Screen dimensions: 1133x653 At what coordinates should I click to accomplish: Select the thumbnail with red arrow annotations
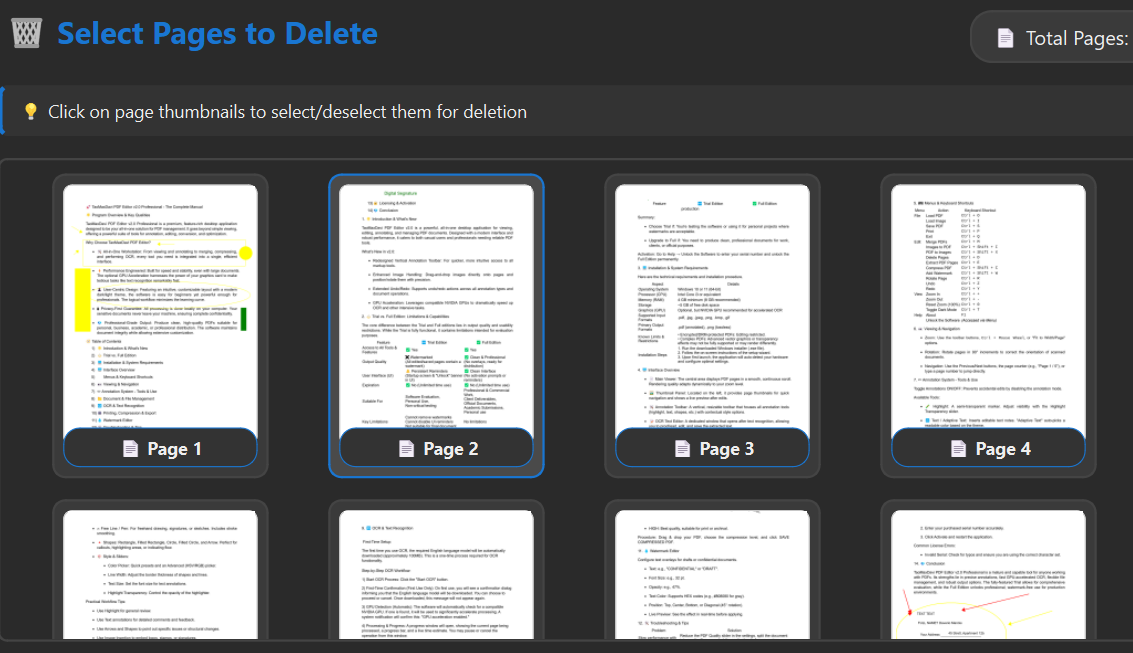pos(988,575)
